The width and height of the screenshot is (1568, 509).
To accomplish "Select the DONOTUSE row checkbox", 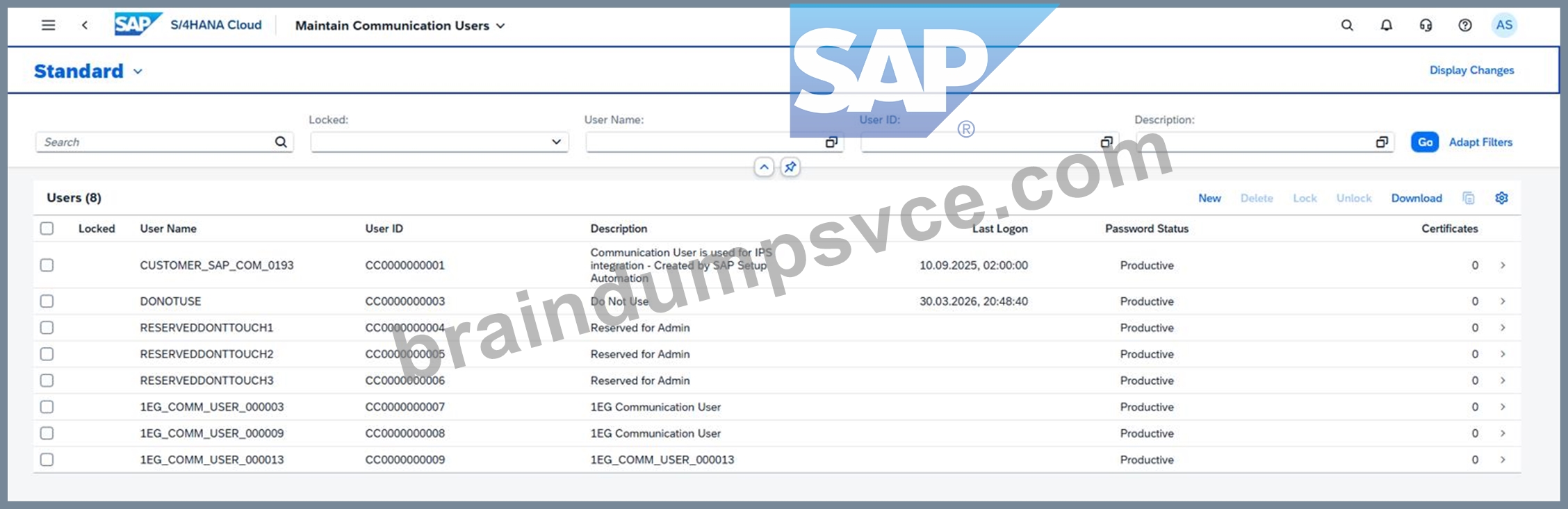I will tap(47, 301).
